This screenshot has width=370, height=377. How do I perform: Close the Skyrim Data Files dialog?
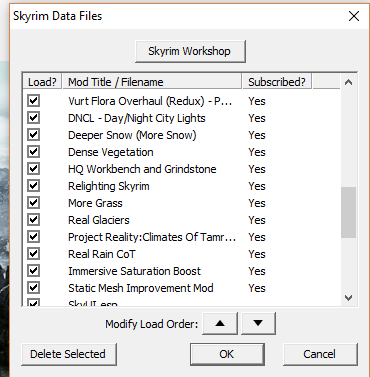(x=354, y=16)
